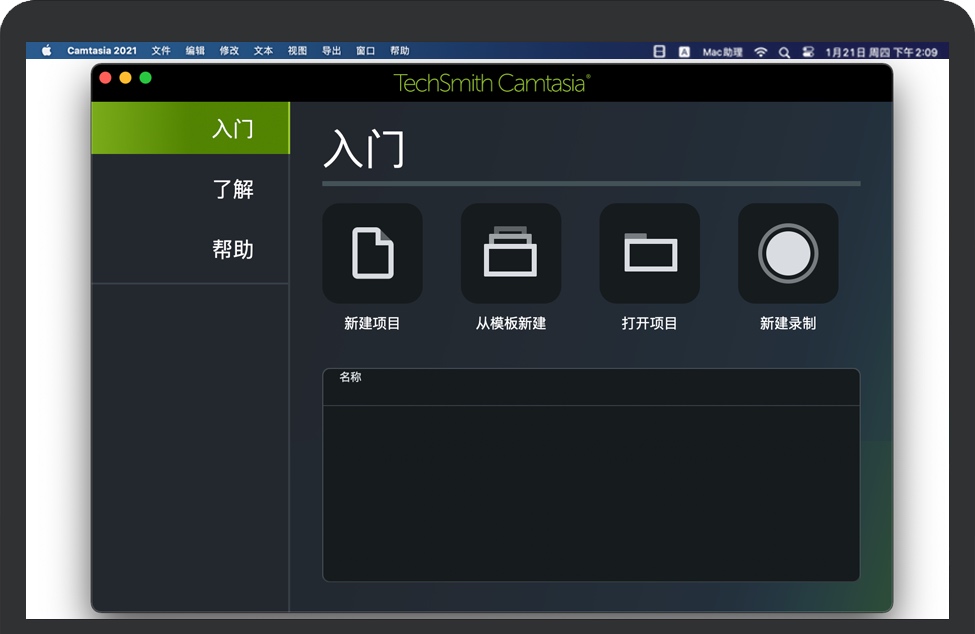The image size is (975, 634).
Task: Close the Camtasia welcome window with the red button
Action: 105,78
